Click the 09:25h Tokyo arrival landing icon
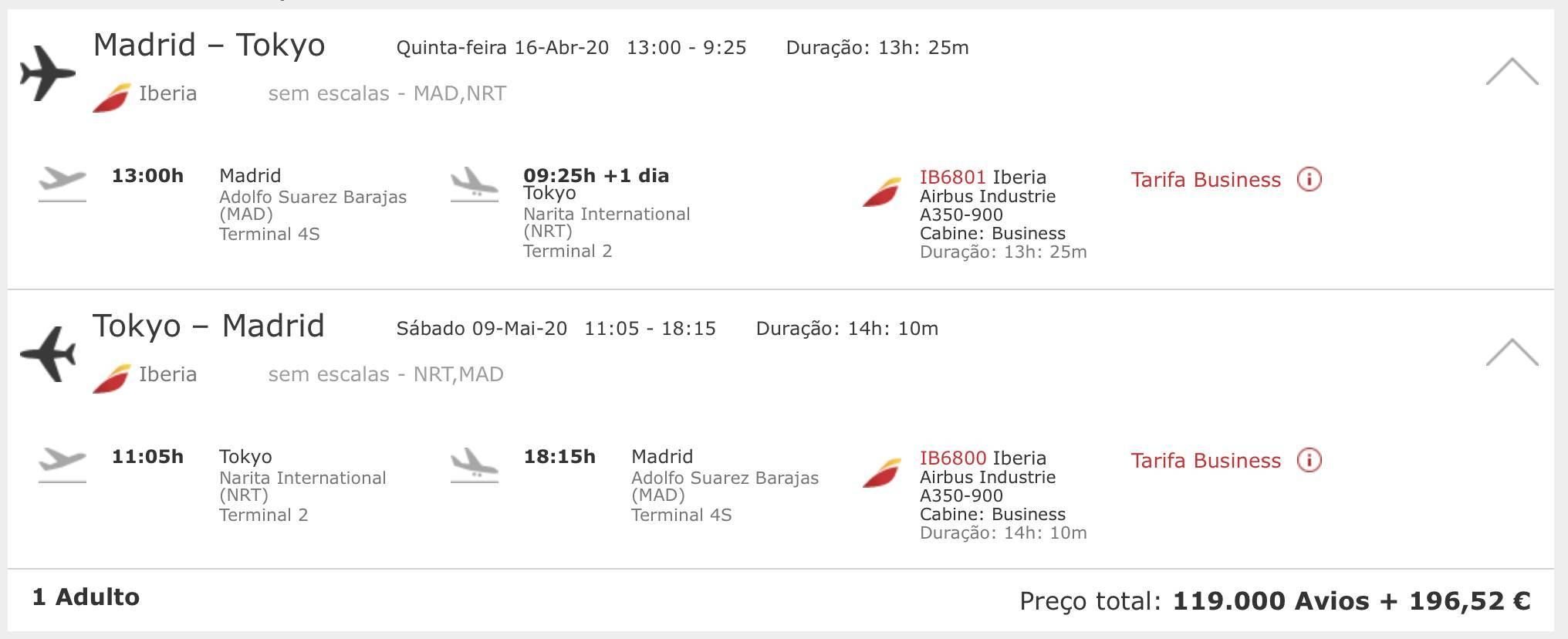The height and width of the screenshot is (639, 1568). pos(475,184)
